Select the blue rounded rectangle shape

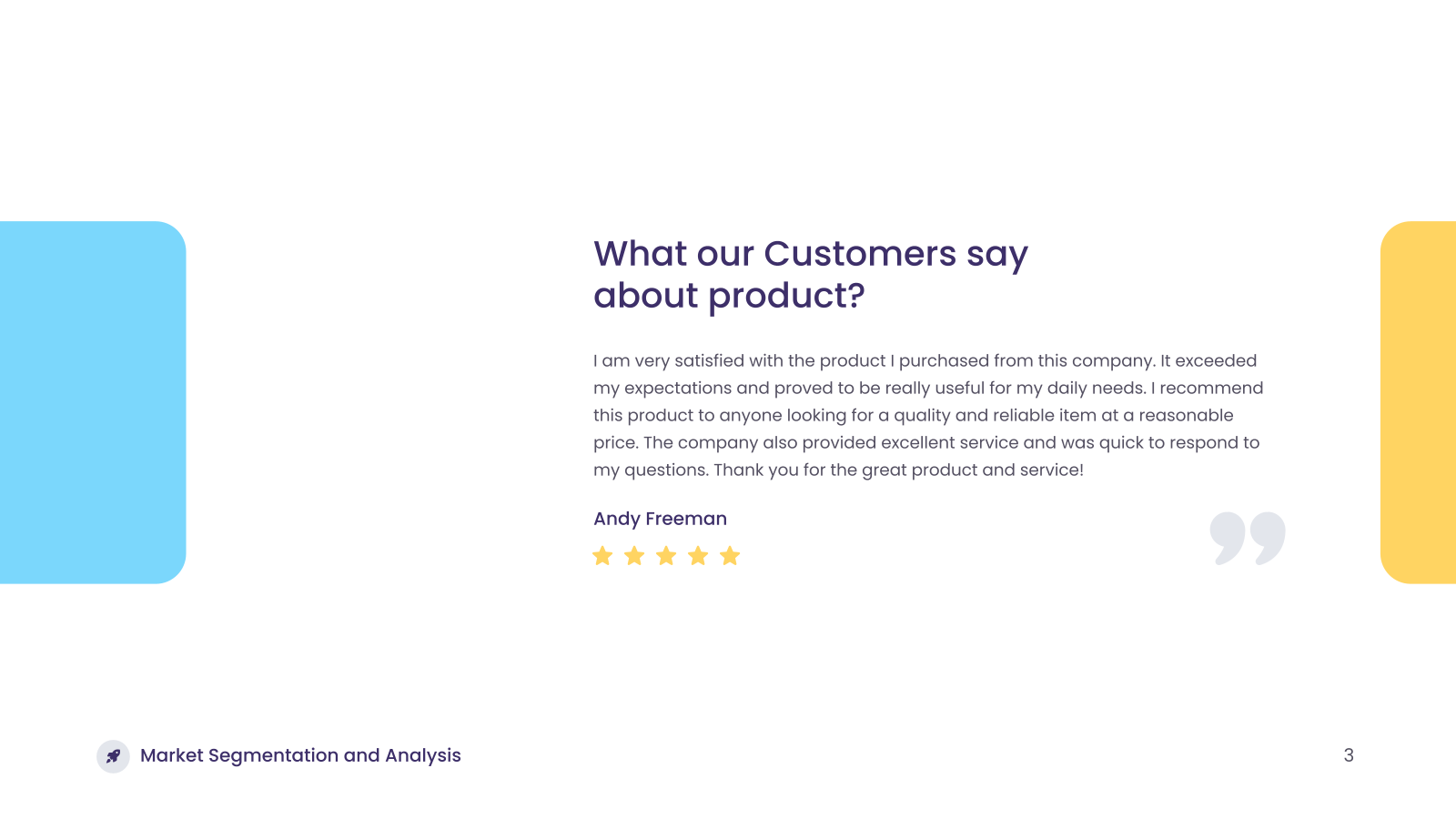pos(93,402)
